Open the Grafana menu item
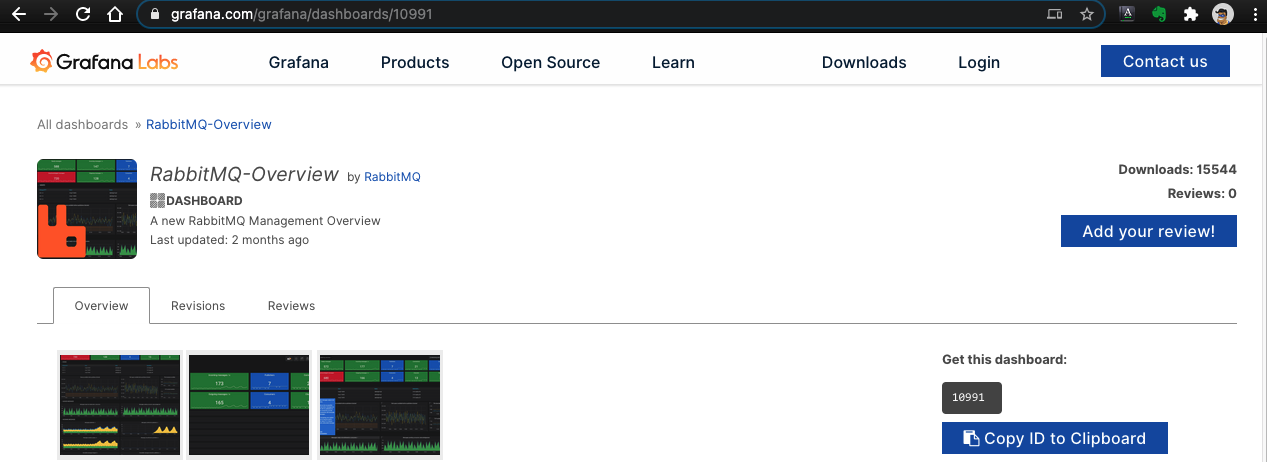The image size is (1267, 462). (299, 62)
